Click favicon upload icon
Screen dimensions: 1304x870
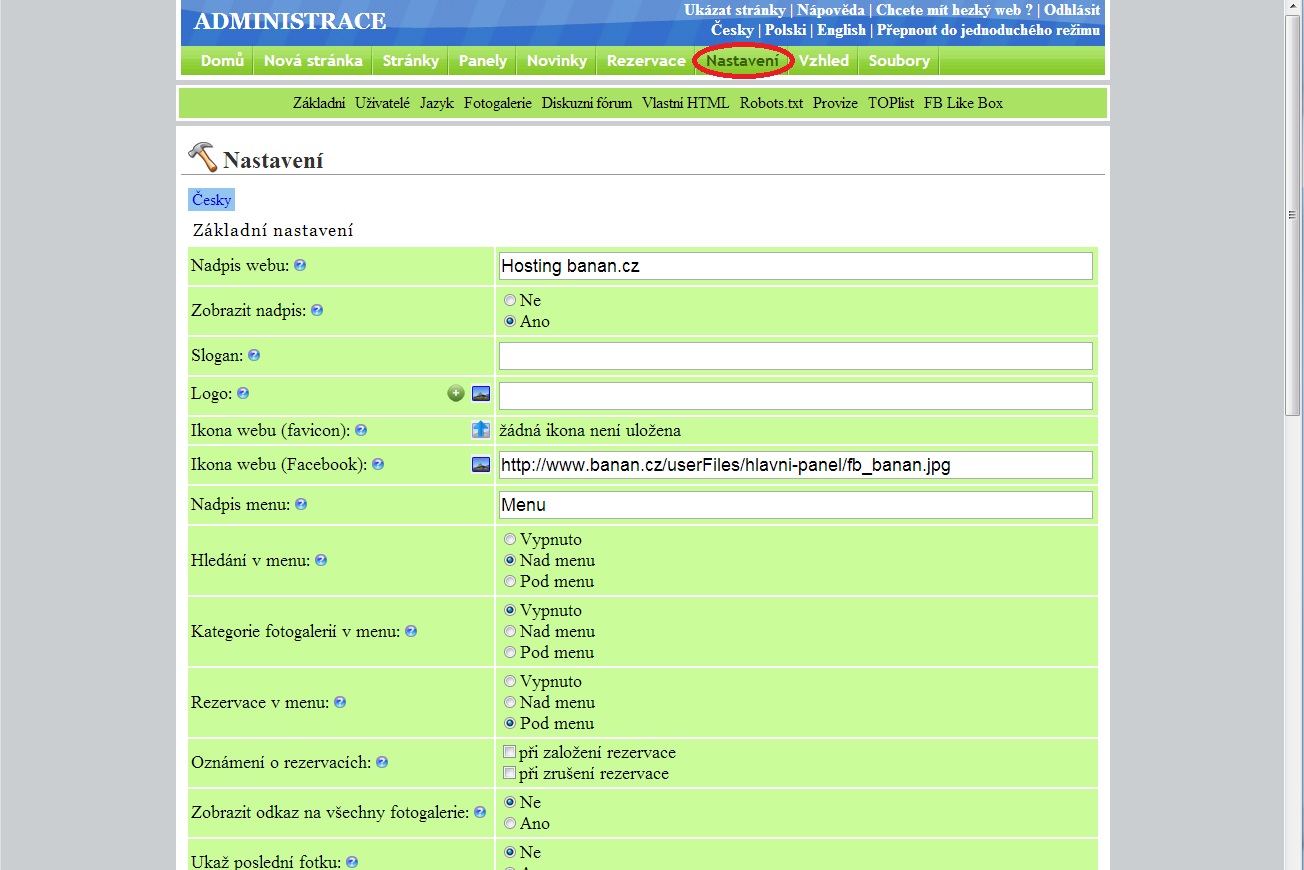click(x=481, y=430)
